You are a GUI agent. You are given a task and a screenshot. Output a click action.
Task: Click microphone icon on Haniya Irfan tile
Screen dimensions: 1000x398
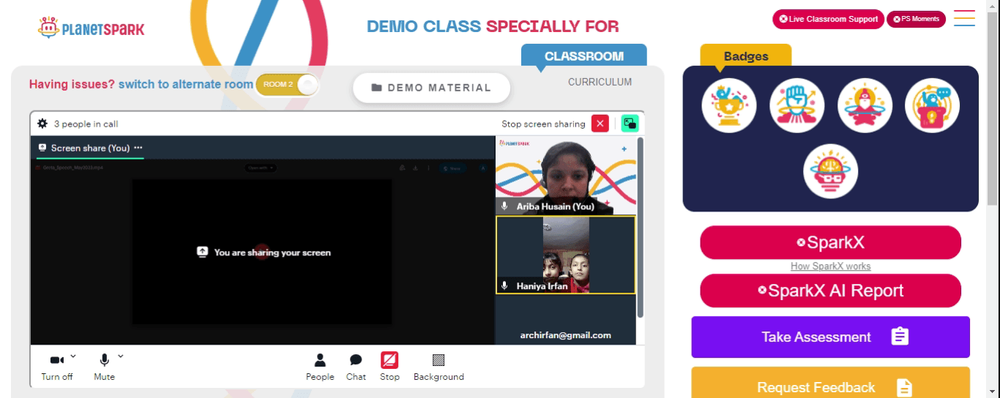click(504, 286)
